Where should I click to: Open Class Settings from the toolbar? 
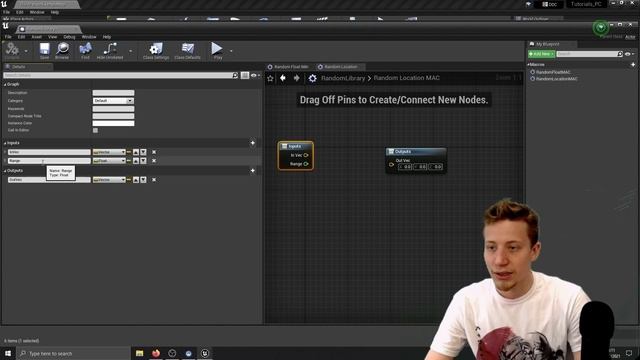tap(156, 51)
